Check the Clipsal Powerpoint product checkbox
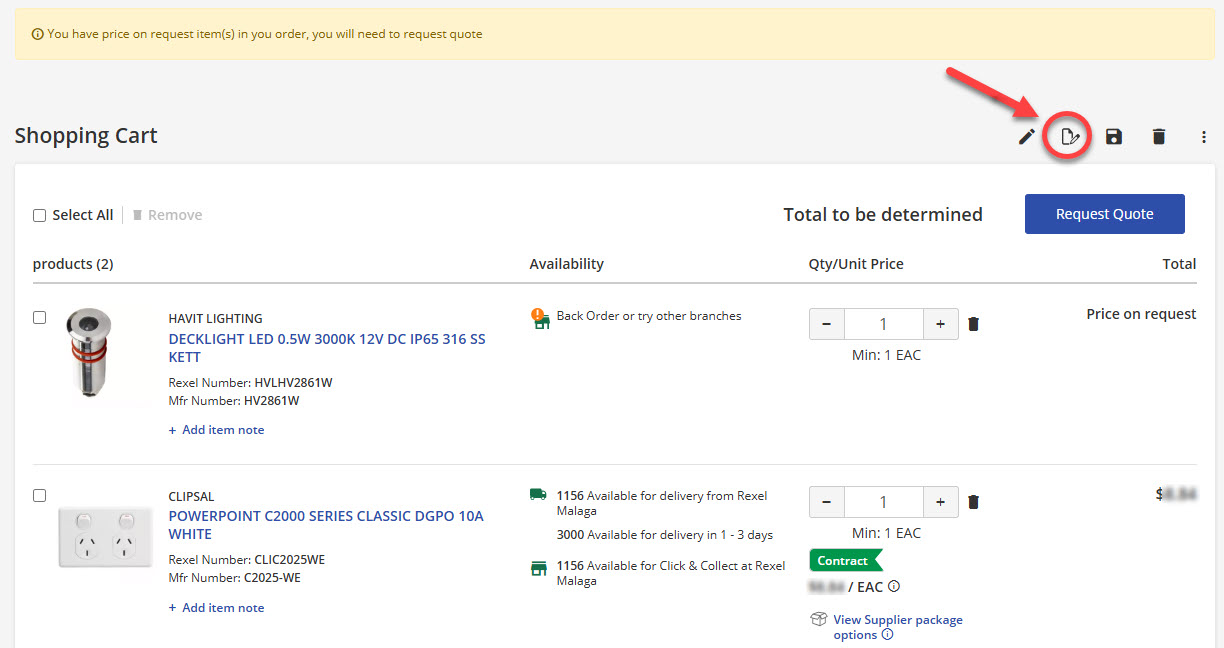This screenshot has width=1224, height=648. tap(40, 496)
